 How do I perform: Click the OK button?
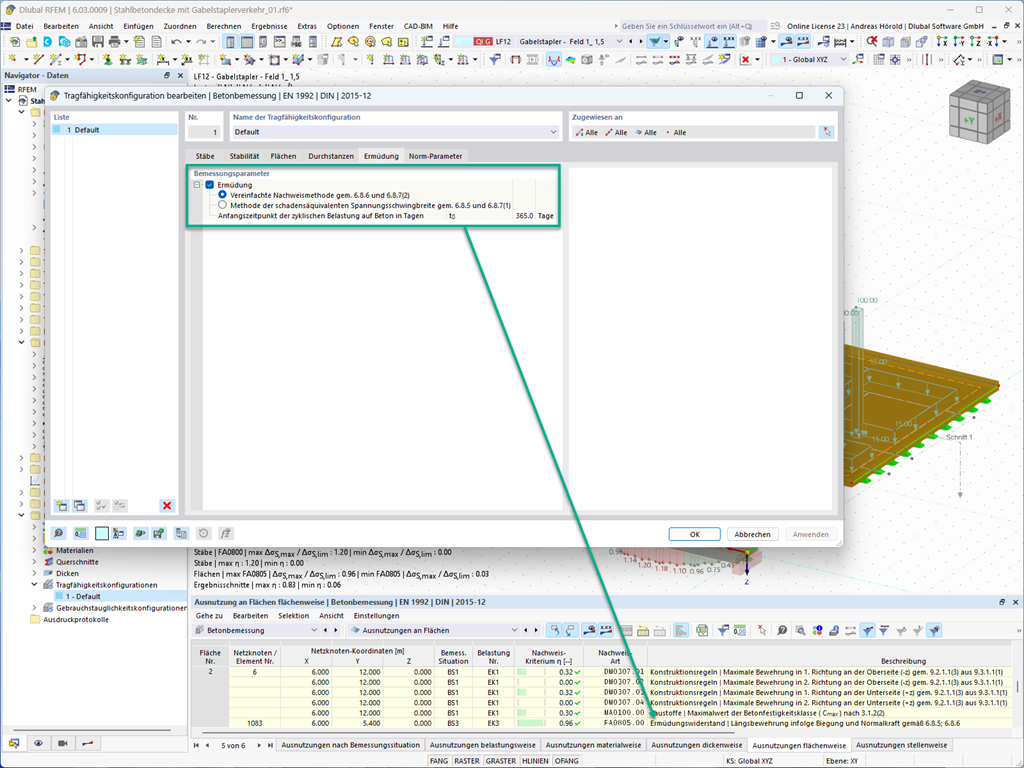coord(694,534)
